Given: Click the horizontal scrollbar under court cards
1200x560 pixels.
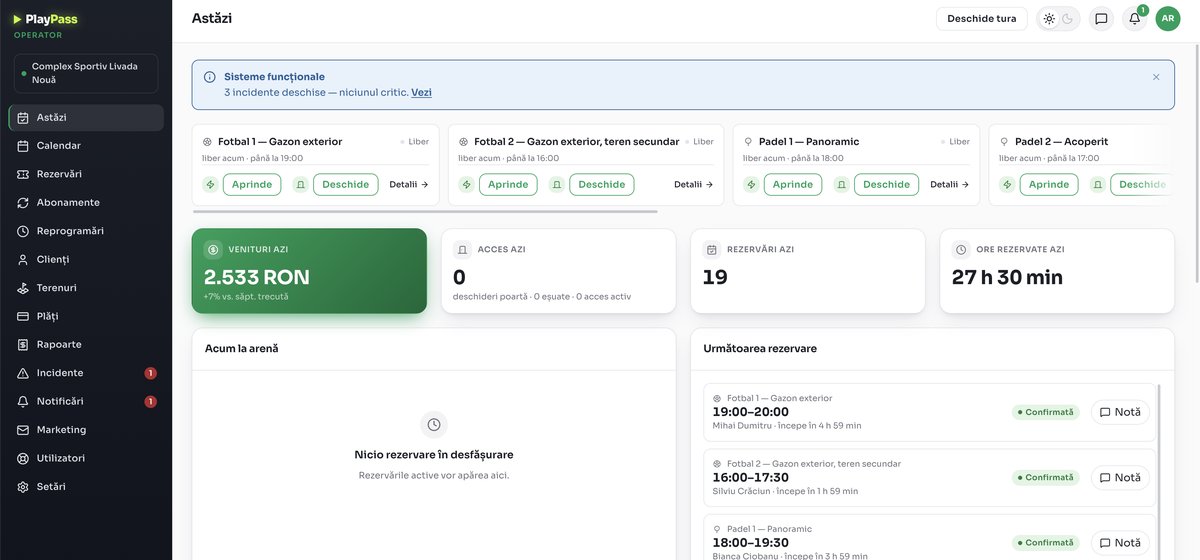Looking at the screenshot, I should tap(425, 212).
